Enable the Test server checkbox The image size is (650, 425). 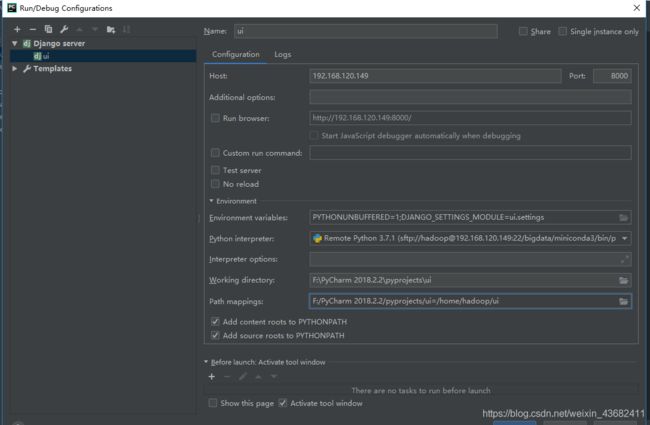click(x=215, y=170)
